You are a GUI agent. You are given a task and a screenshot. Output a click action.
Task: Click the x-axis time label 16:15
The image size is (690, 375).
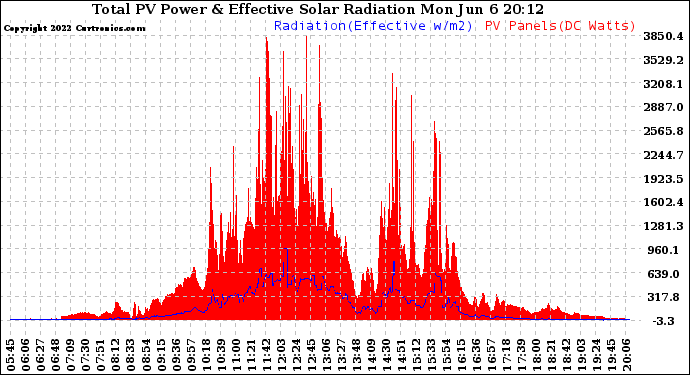(x=461, y=355)
